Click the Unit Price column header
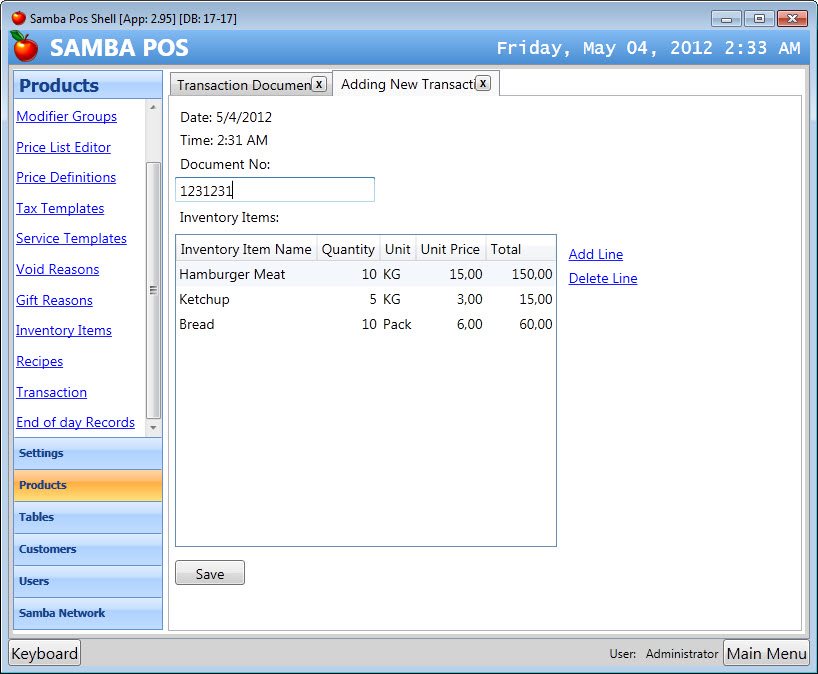The width and height of the screenshot is (818, 674). coord(450,249)
